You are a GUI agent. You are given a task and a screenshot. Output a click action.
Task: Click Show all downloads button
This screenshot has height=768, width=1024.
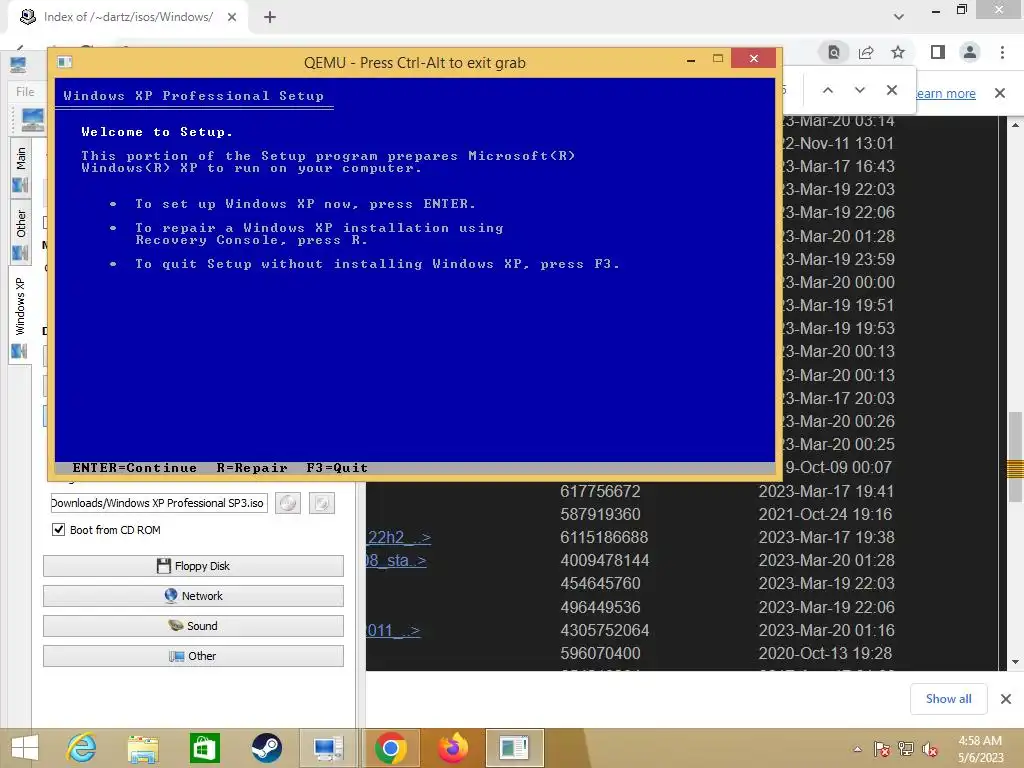948,699
